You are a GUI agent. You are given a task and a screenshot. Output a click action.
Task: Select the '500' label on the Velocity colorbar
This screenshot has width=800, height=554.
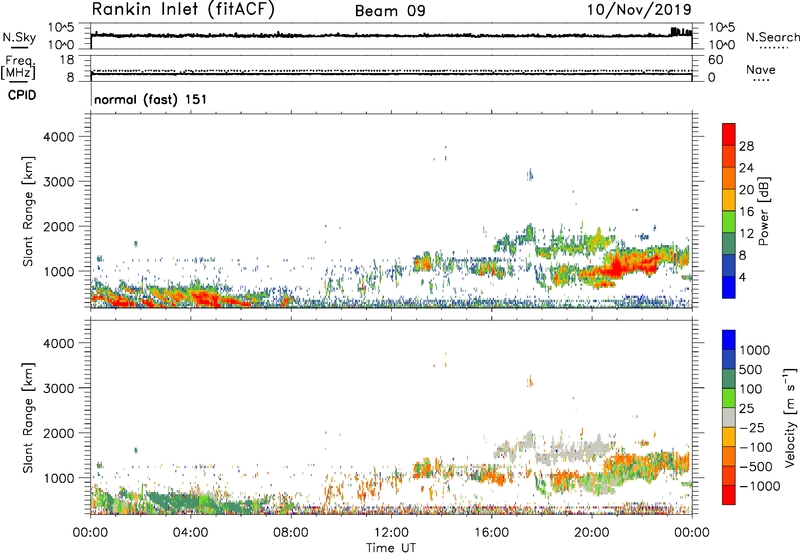[x=751, y=369]
